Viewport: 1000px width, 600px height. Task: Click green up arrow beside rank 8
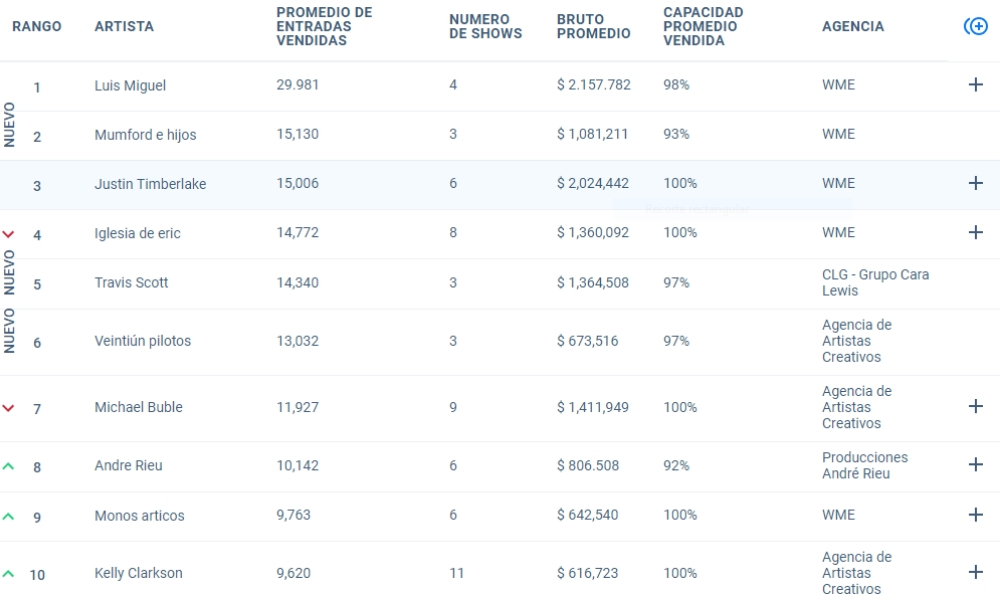point(8,466)
